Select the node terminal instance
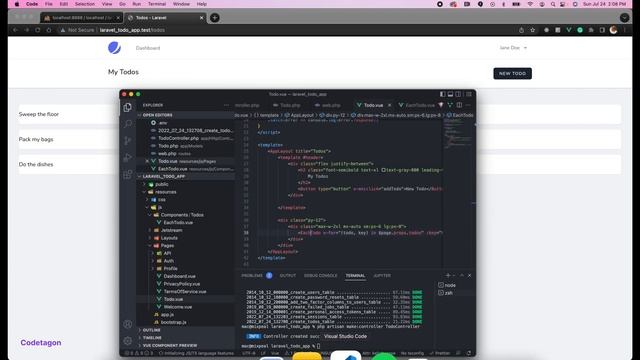The width and height of the screenshot is (640, 360). [x=447, y=285]
